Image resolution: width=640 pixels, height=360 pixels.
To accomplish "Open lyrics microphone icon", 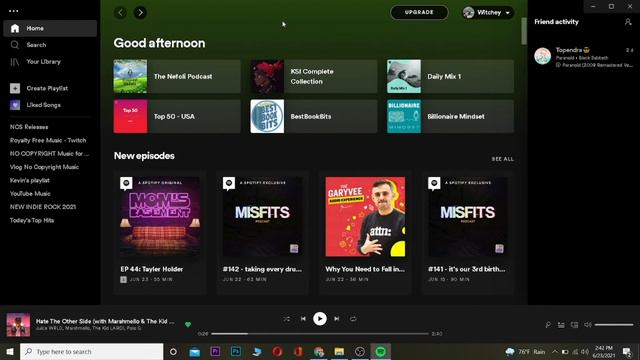I will [x=548, y=325].
